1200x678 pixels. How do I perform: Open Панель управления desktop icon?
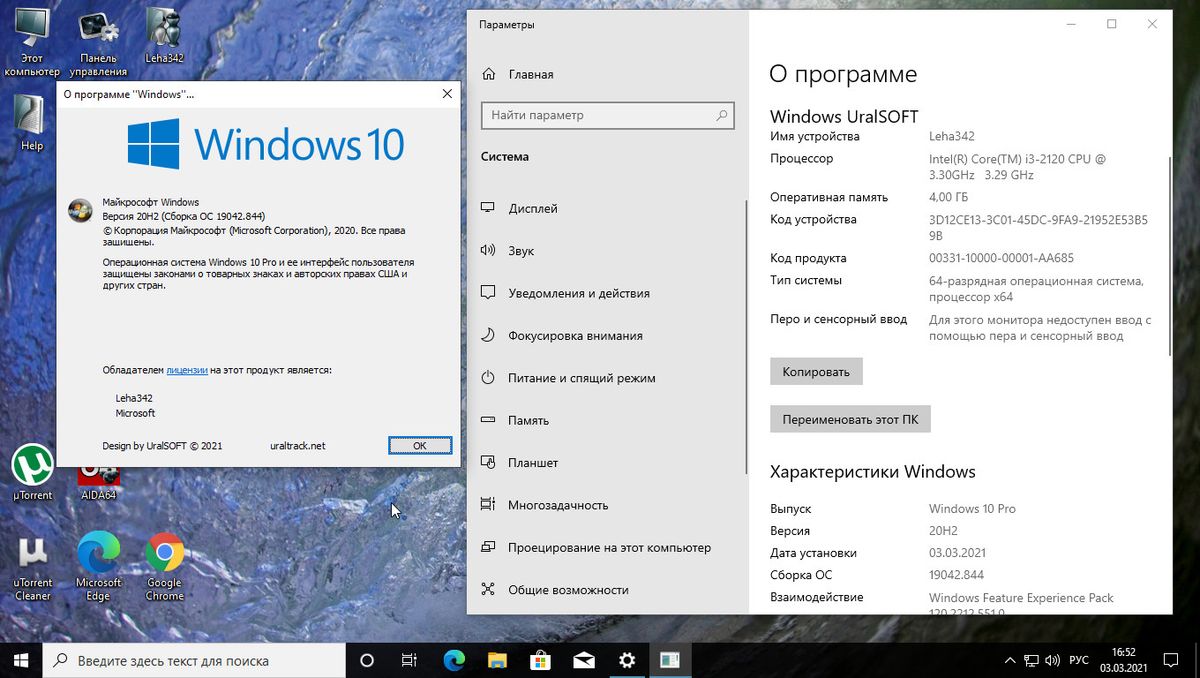(98, 40)
